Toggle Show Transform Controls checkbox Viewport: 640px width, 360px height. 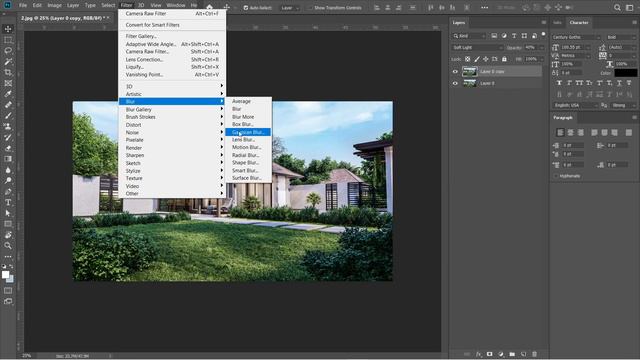[309, 7]
